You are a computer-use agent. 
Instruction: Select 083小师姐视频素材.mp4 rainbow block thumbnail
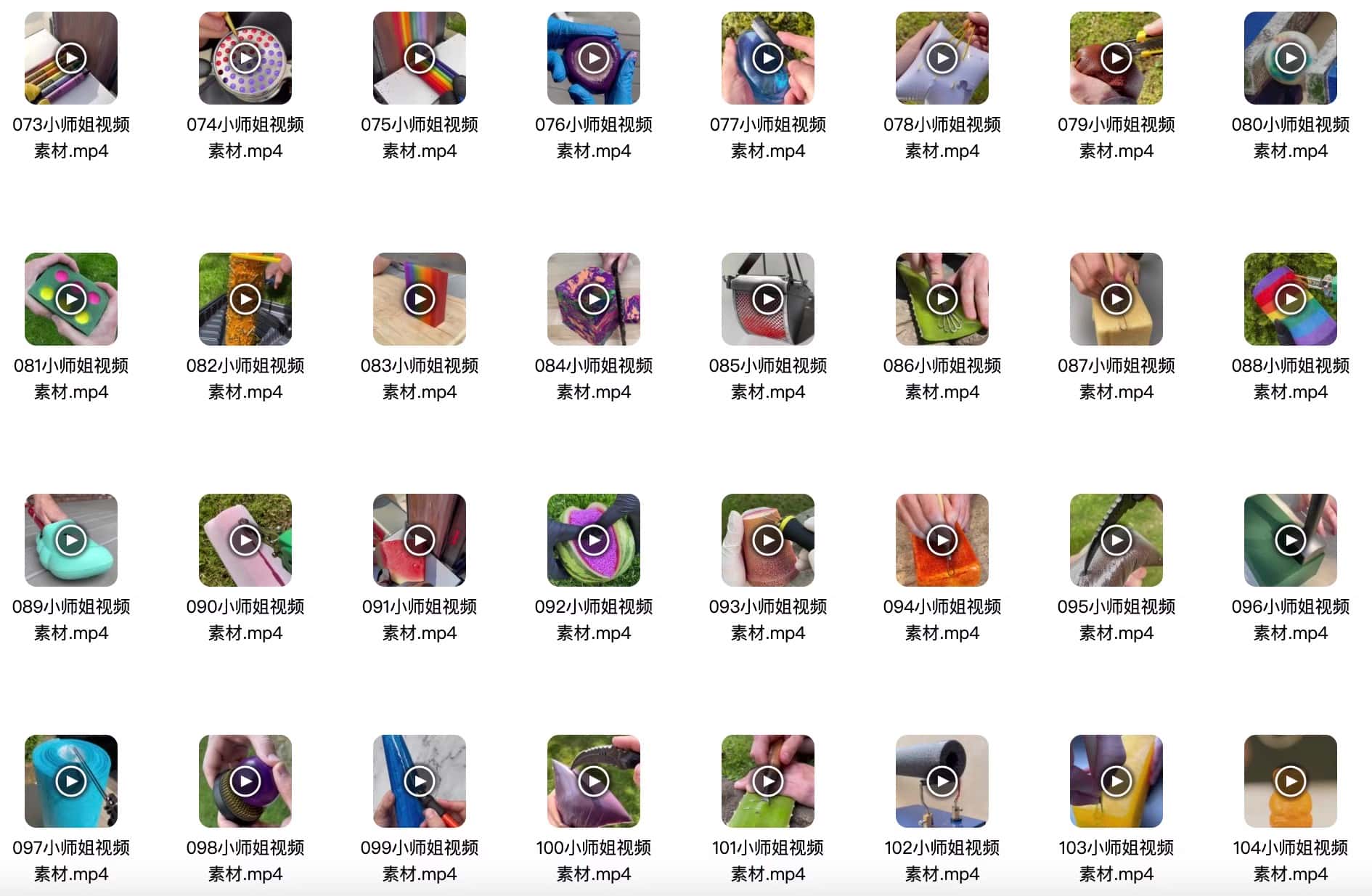coord(420,299)
